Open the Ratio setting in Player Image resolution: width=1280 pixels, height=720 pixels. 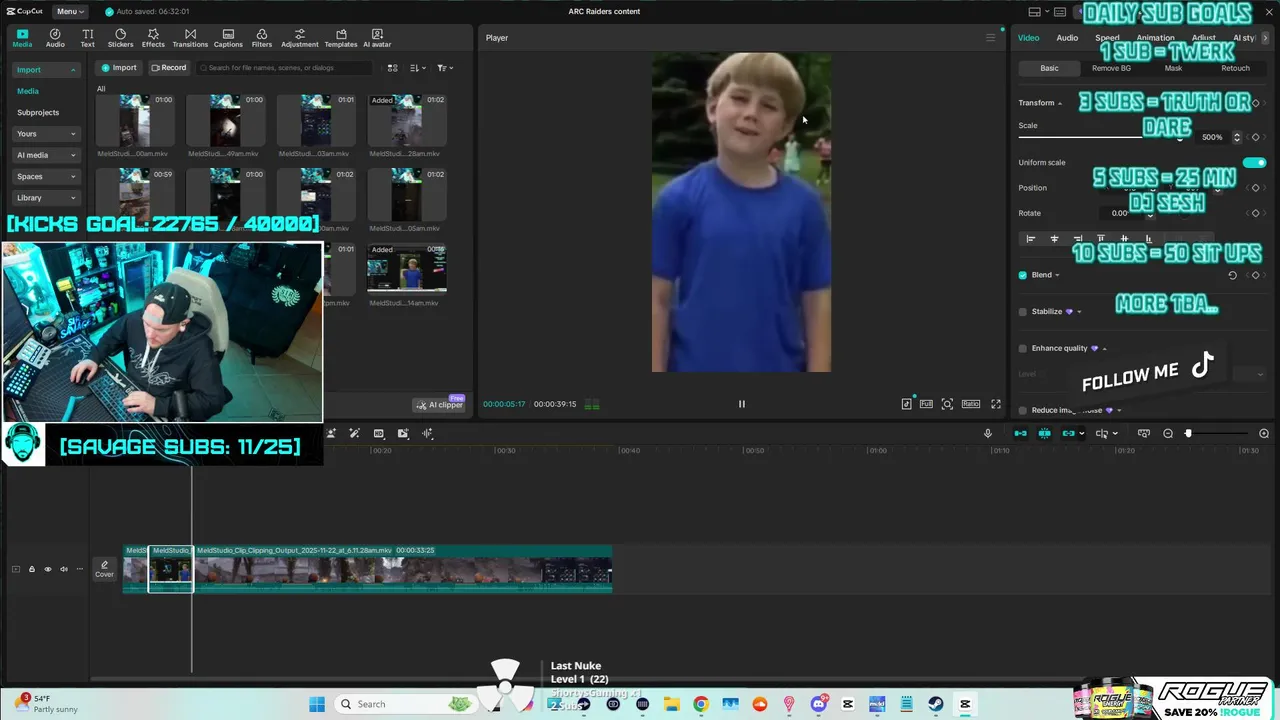(970, 404)
